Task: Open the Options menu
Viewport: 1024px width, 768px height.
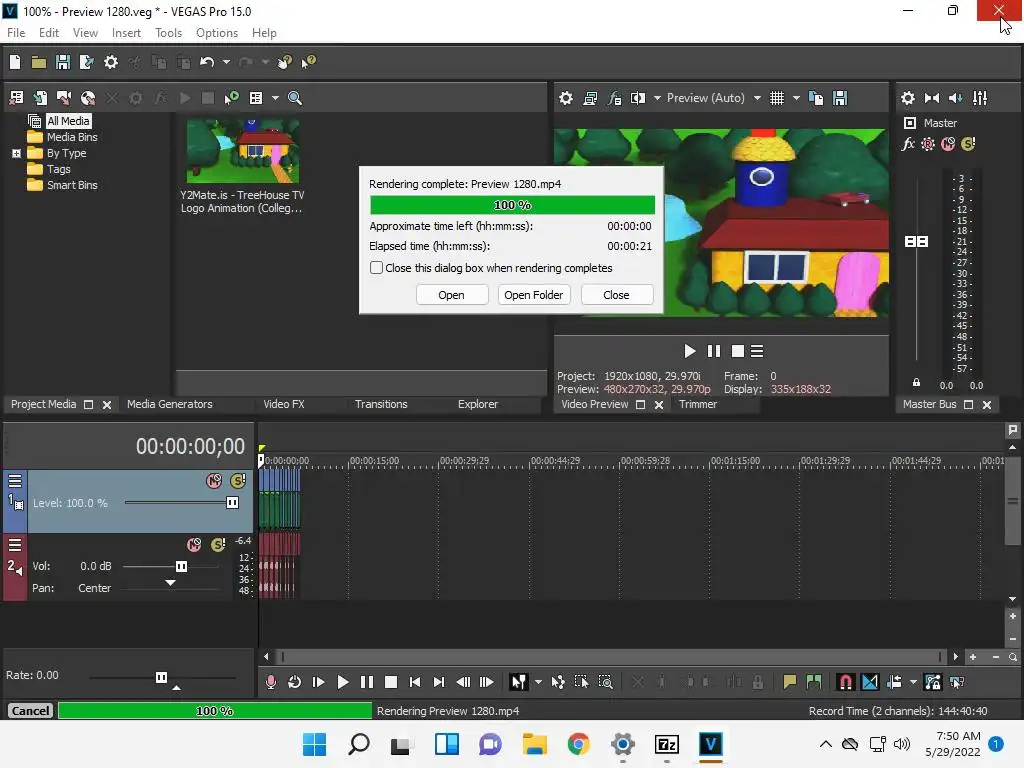Action: 217,33
